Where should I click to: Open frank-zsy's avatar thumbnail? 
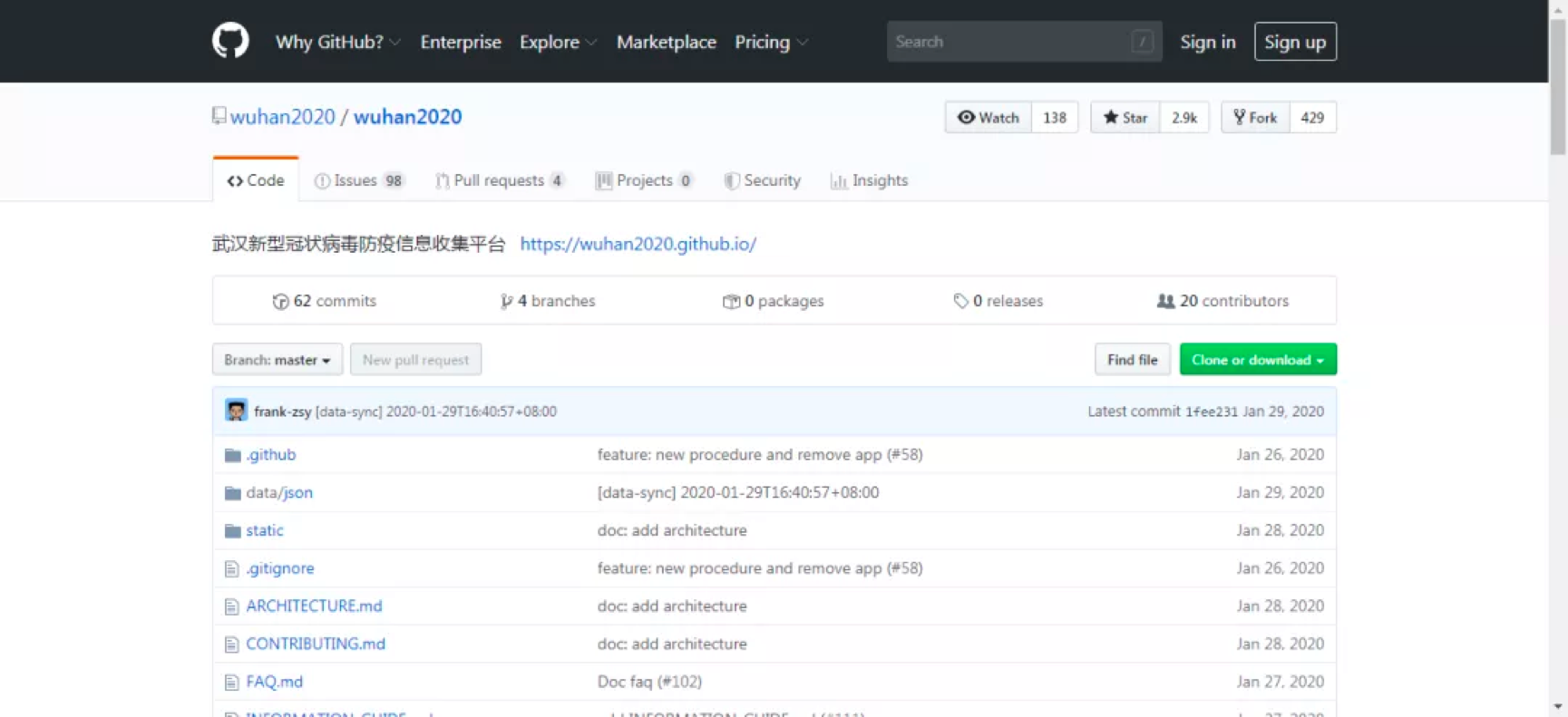[236, 411]
